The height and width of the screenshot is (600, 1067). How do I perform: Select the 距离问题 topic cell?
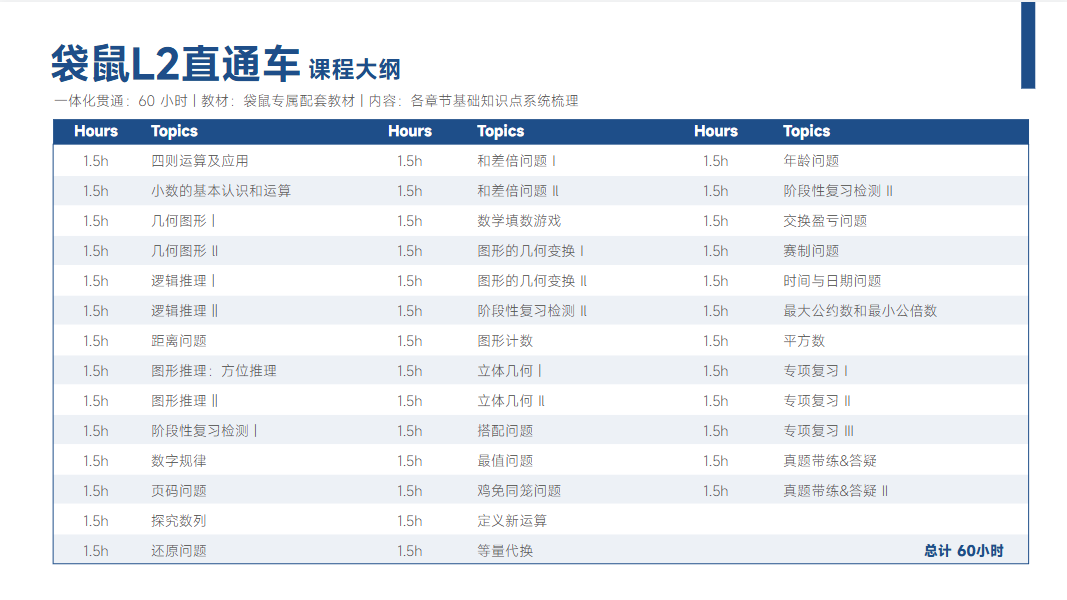coord(178,341)
